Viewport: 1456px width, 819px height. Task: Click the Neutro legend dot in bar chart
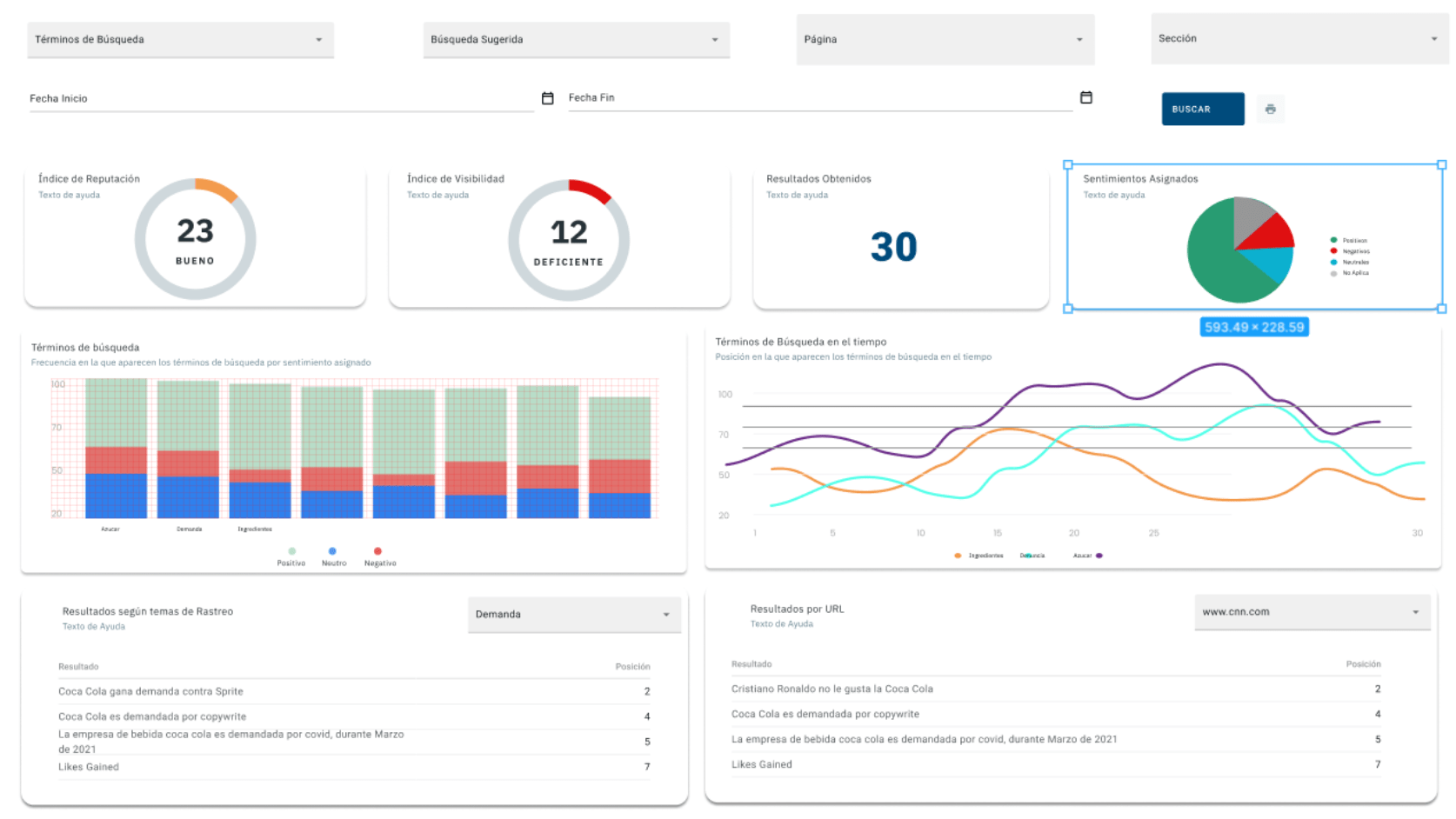(332, 551)
